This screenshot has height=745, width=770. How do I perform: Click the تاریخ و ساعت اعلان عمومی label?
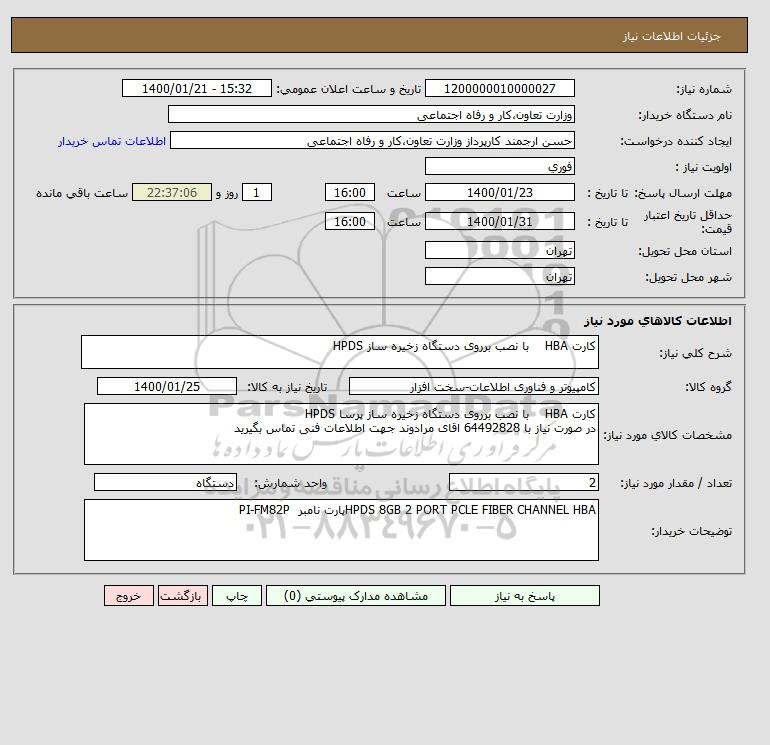click(x=349, y=89)
